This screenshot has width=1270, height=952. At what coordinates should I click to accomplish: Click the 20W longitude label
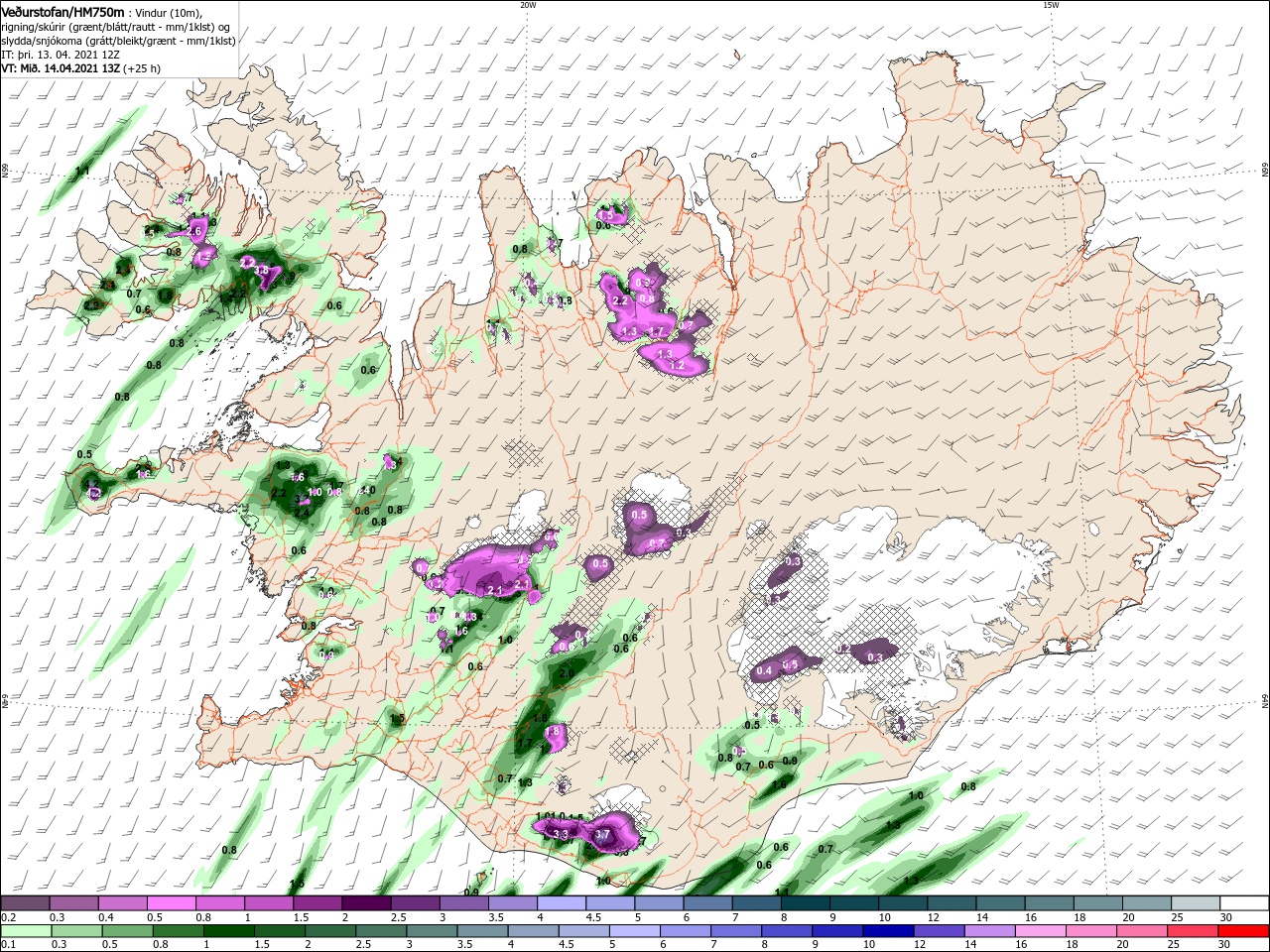[x=528, y=4]
